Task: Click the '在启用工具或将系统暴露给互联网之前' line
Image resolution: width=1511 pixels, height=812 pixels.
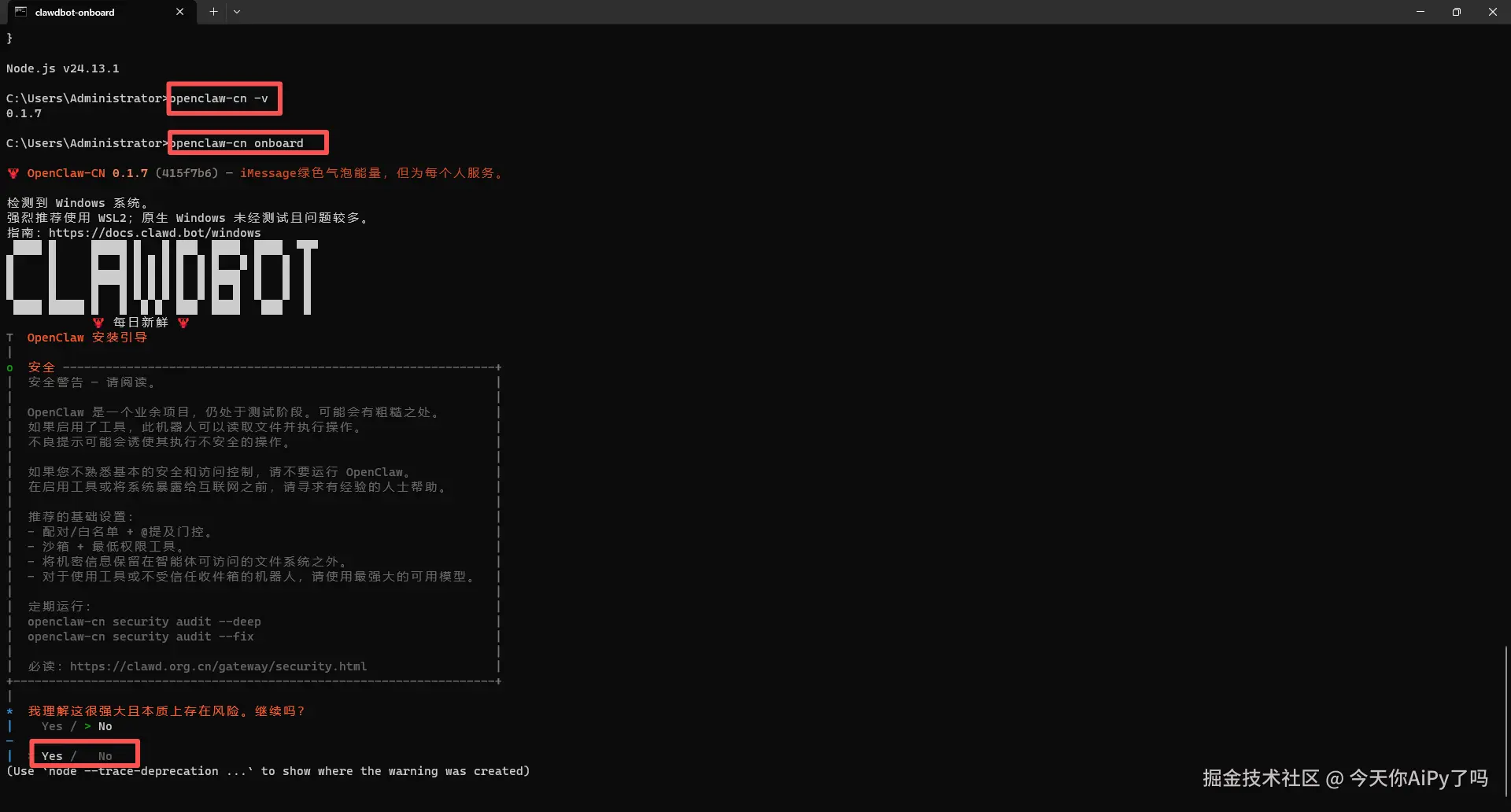Action: [237, 487]
